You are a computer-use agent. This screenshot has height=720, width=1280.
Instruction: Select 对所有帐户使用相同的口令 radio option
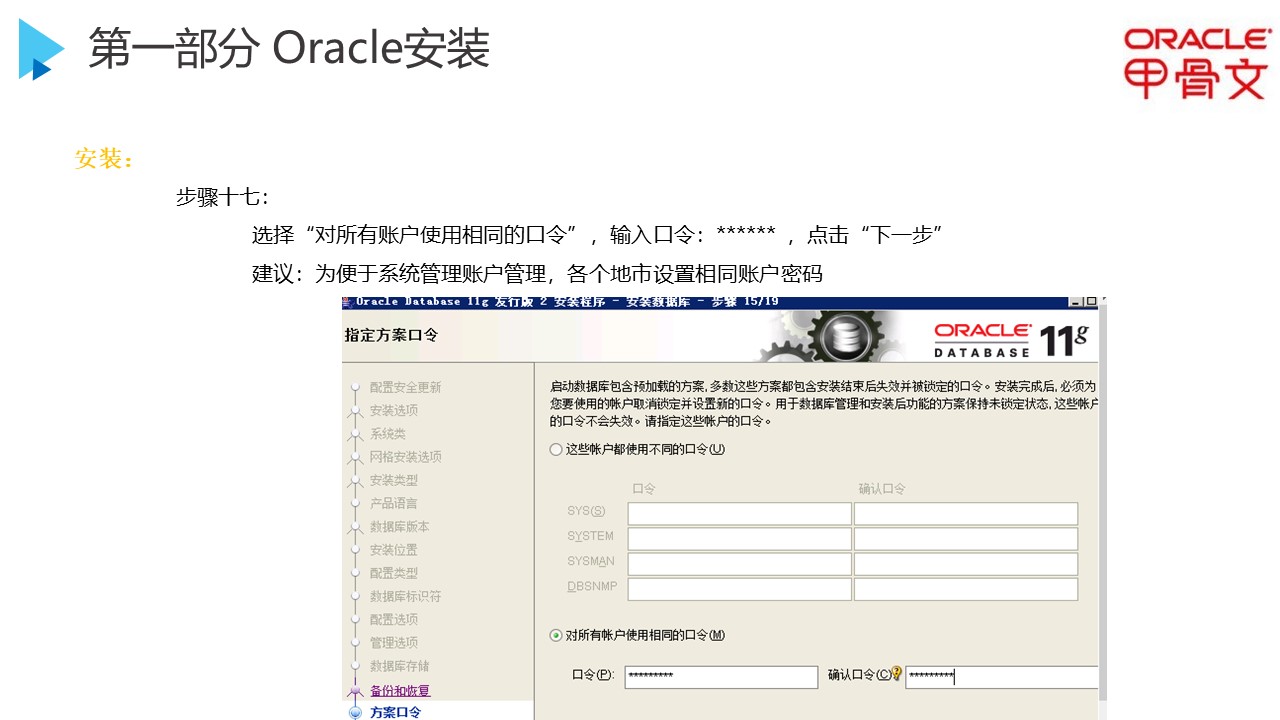coord(556,636)
